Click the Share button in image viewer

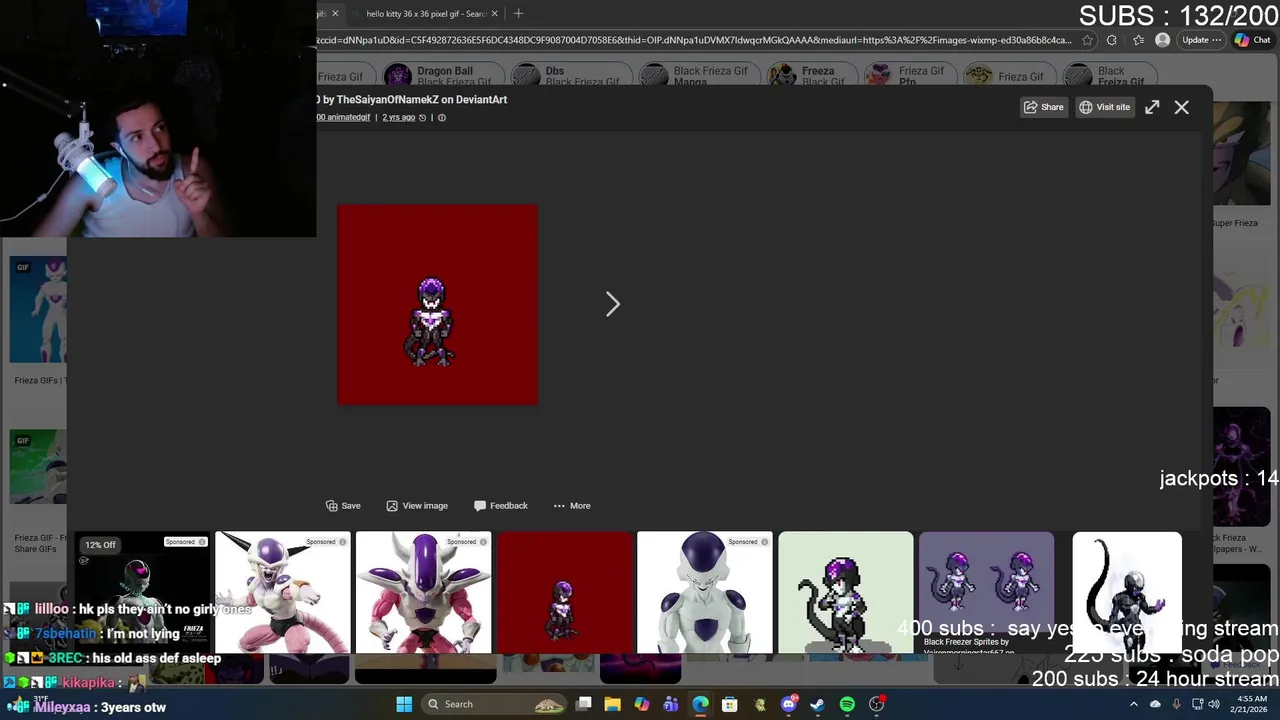coord(1043,107)
